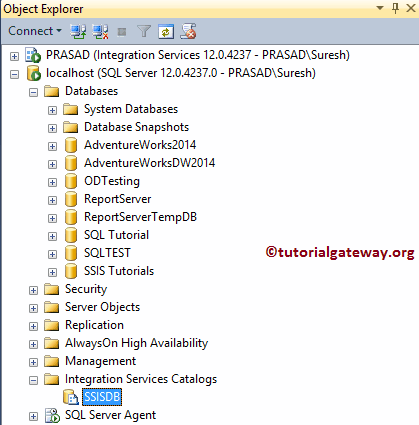Image resolution: width=419 pixels, height=425 pixels.
Task: Click the Security folder icon
Action: click(x=52, y=289)
